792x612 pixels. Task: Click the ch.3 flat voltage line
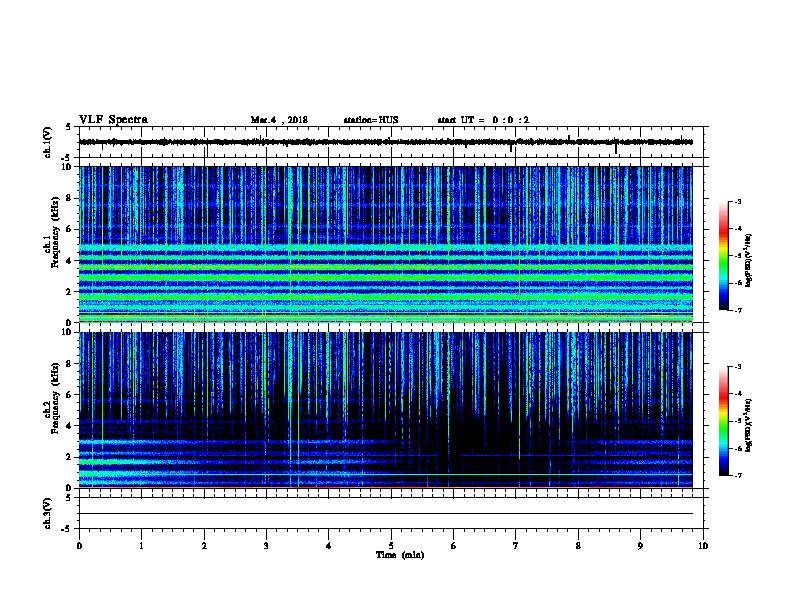[x=386, y=514]
